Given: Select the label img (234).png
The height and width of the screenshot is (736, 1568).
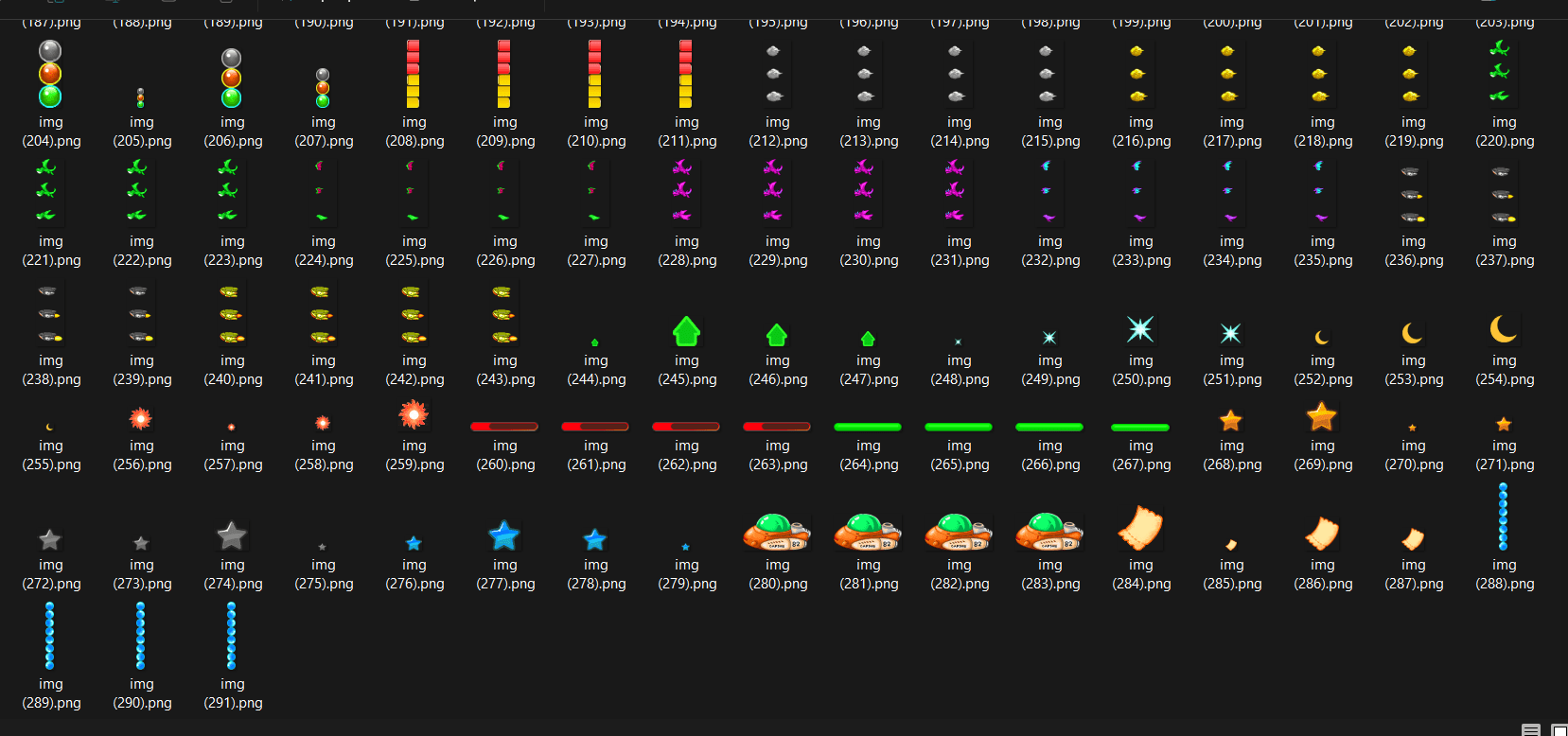Looking at the screenshot, I should point(1232,251).
